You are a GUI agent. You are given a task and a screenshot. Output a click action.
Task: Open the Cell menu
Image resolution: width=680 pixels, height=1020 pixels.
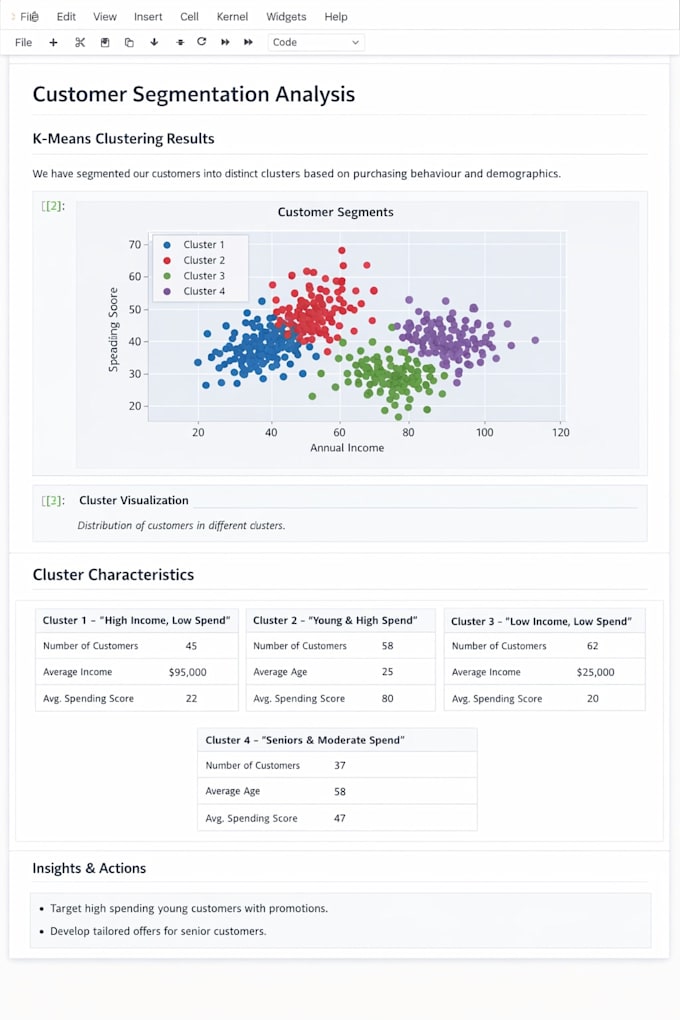click(189, 17)
